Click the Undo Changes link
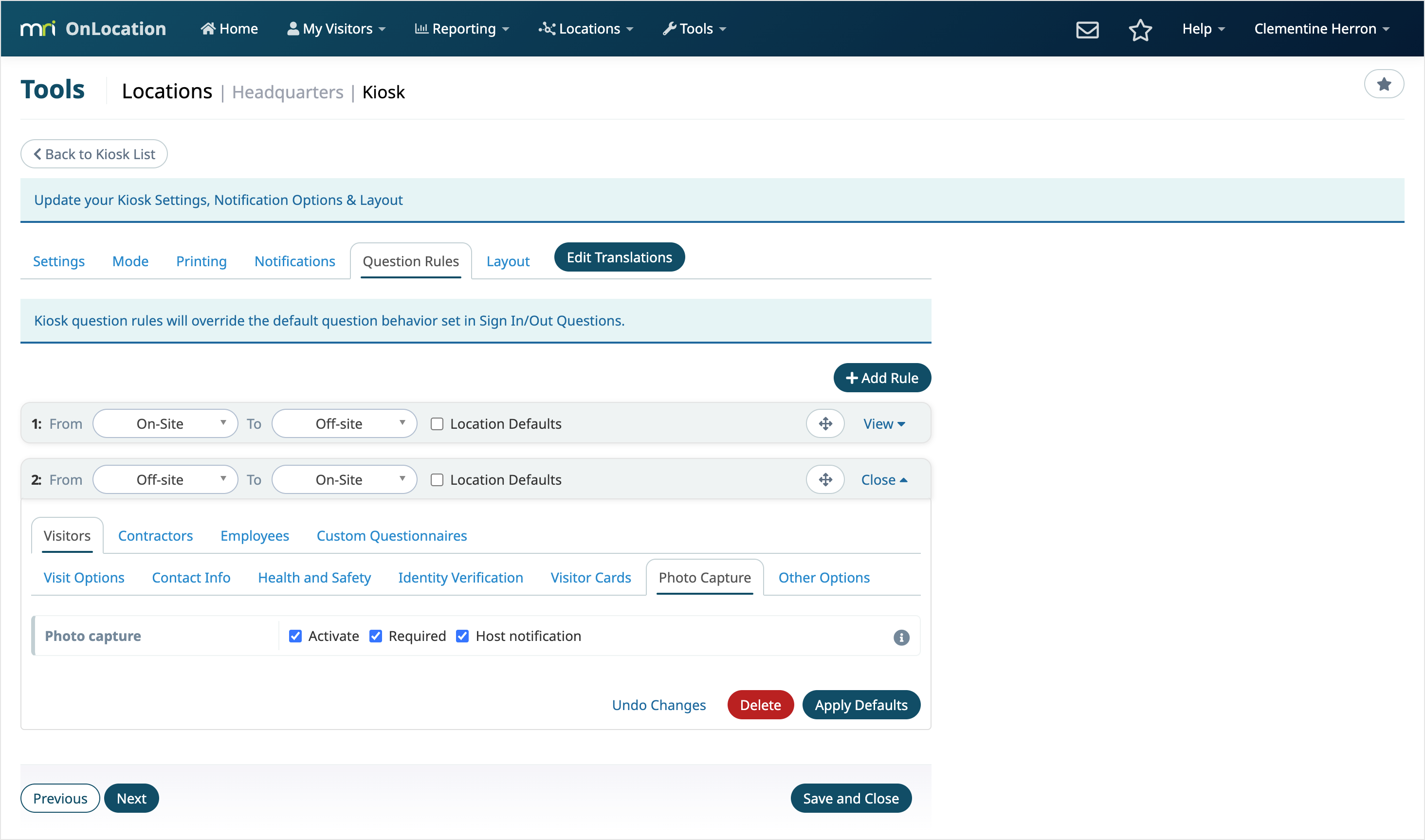The width and height of the screenshot is (1425, 840). pos(658,705)
